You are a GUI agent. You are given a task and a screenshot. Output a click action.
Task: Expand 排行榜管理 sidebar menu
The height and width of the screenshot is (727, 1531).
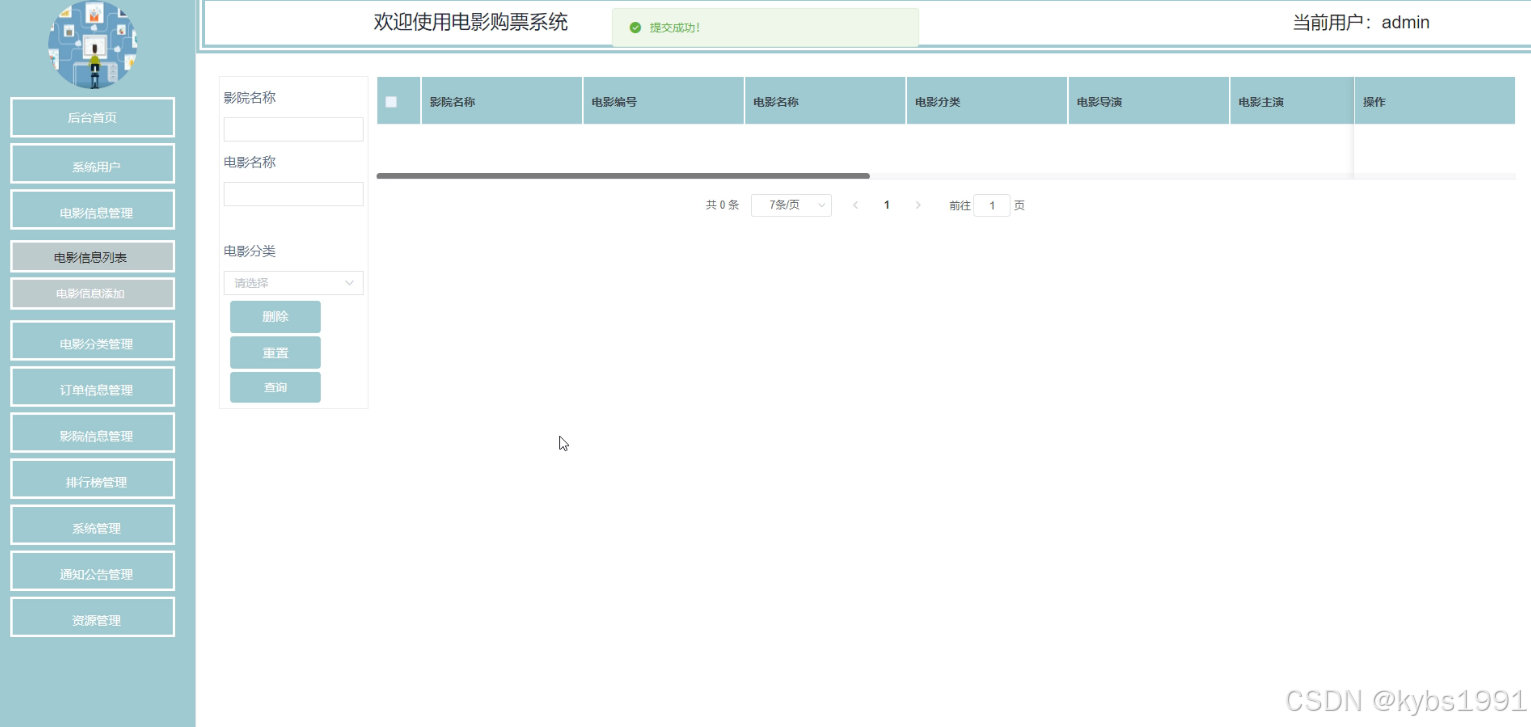92,478
